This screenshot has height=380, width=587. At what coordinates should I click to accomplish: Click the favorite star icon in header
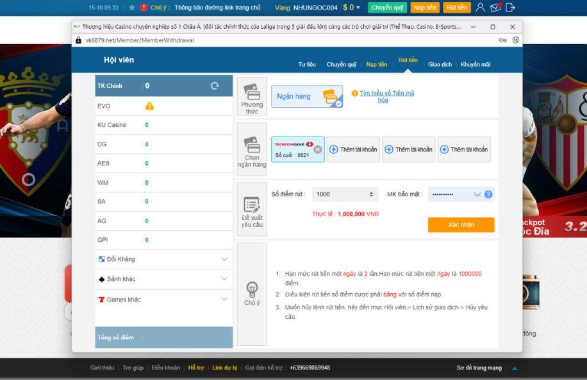pos(132,7)
